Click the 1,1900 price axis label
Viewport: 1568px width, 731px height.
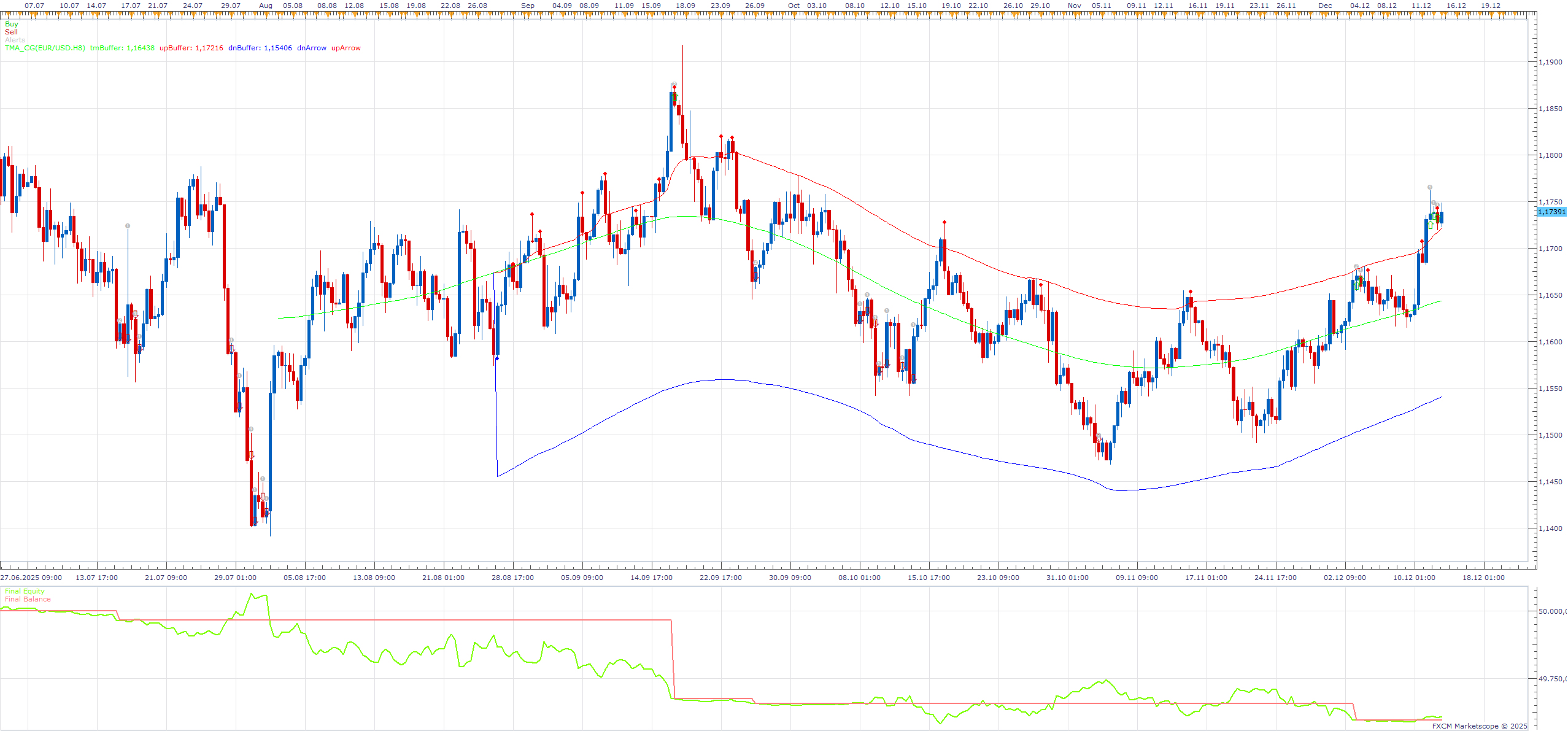click(x=1550, y=62)
